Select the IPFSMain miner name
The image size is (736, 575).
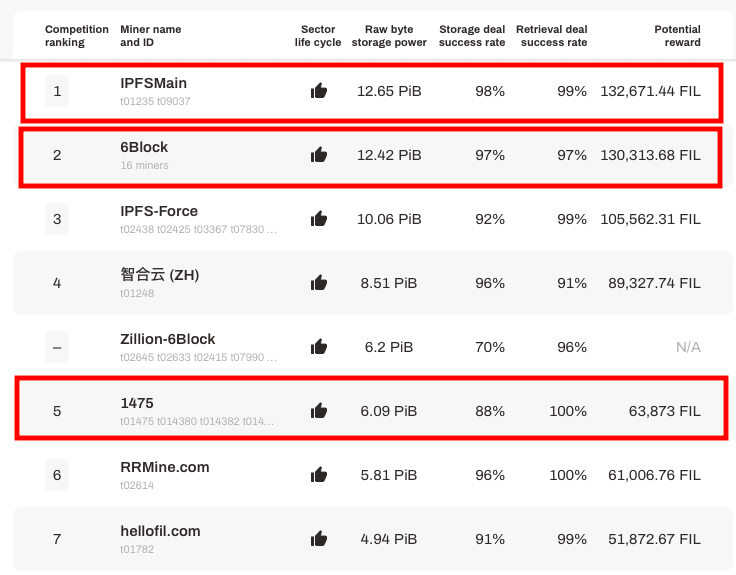click(153, 83)
